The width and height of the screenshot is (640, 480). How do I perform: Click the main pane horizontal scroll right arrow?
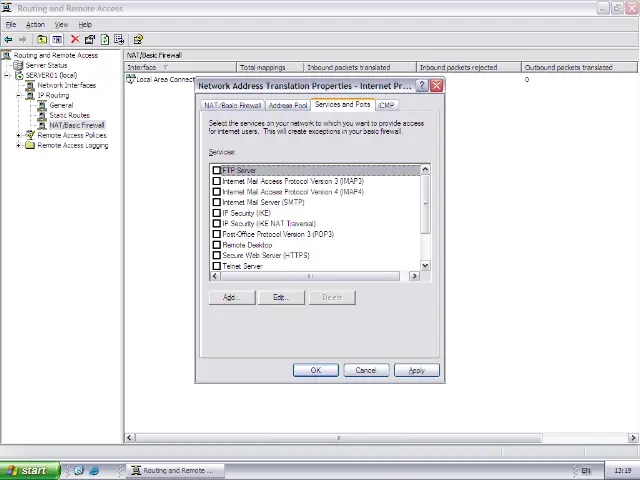[633, 438]
